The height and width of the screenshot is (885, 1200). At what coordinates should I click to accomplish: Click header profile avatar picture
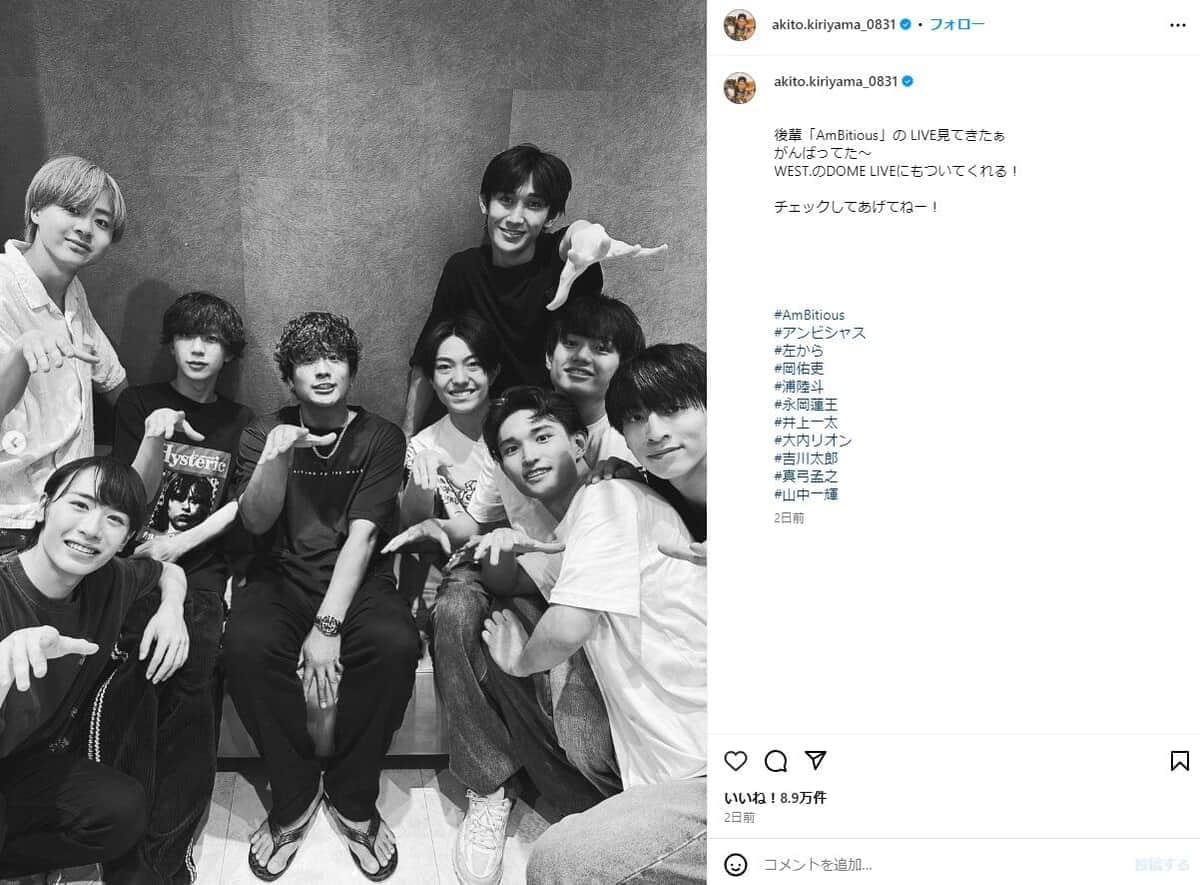click(x=739, y=25)
